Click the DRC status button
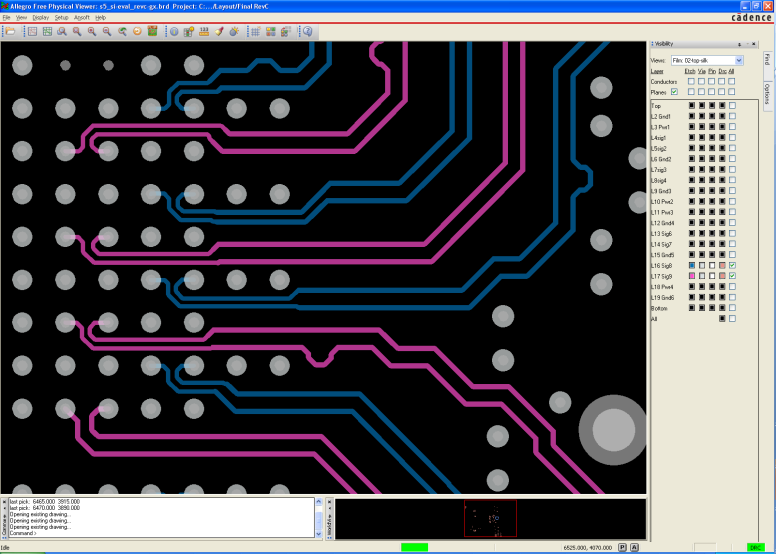Viewport: 776px width, 554px height. [x=756, y=547]
